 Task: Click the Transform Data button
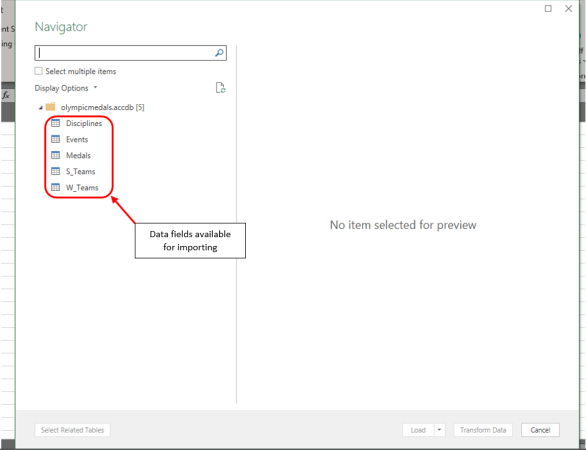pos(483,430)
